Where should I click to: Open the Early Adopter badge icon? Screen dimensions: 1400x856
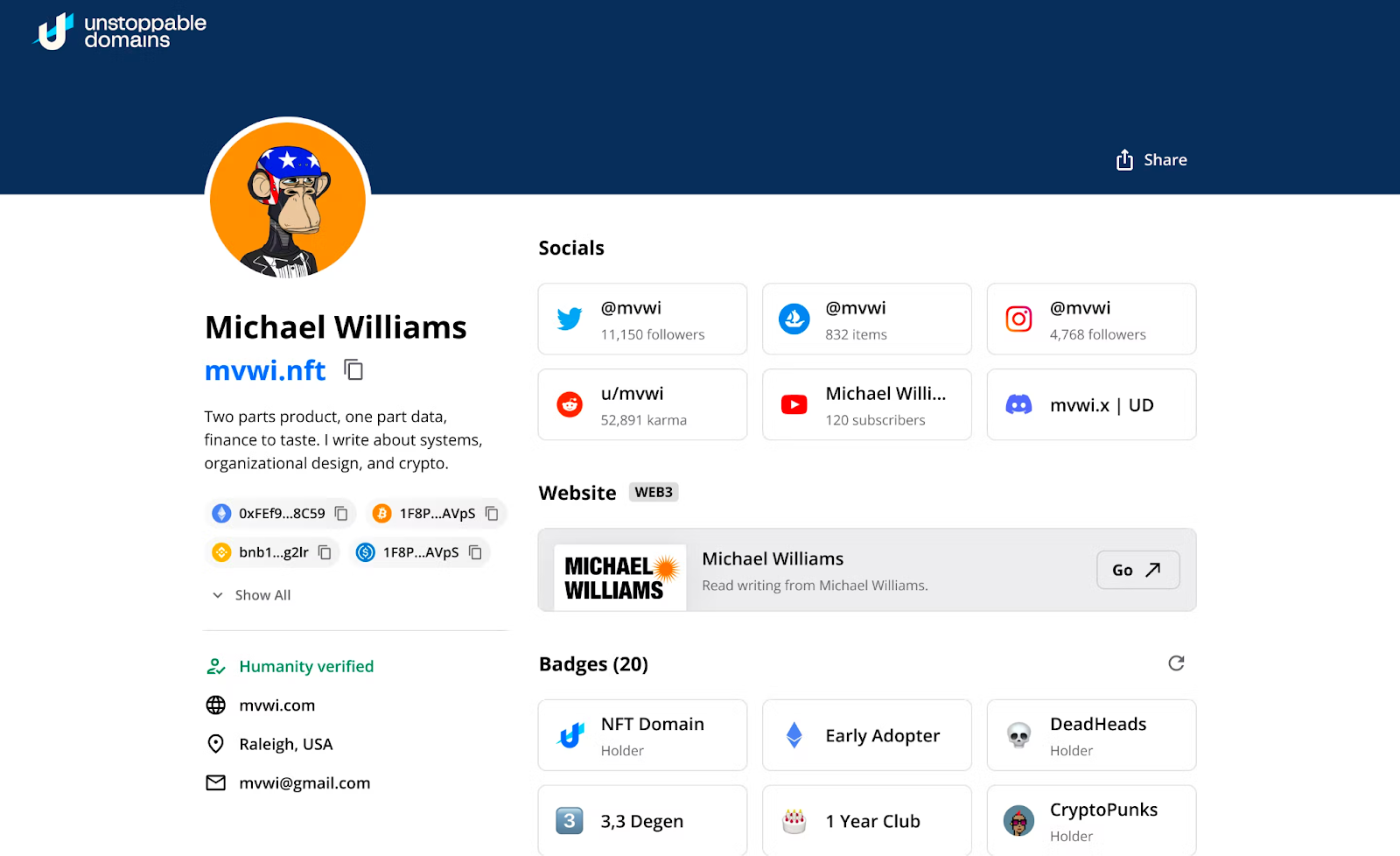(794, 735)
